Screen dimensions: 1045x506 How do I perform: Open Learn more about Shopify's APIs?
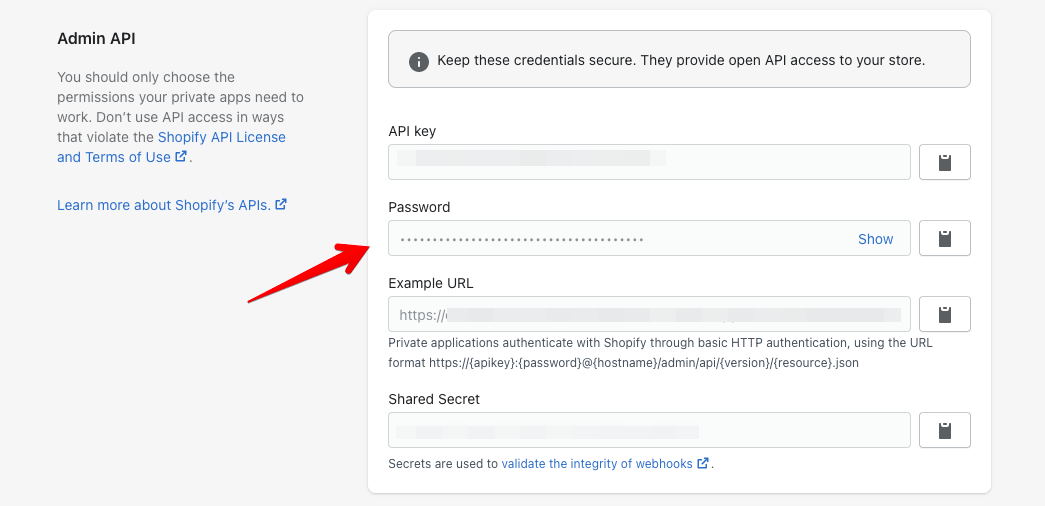(163, 205)
